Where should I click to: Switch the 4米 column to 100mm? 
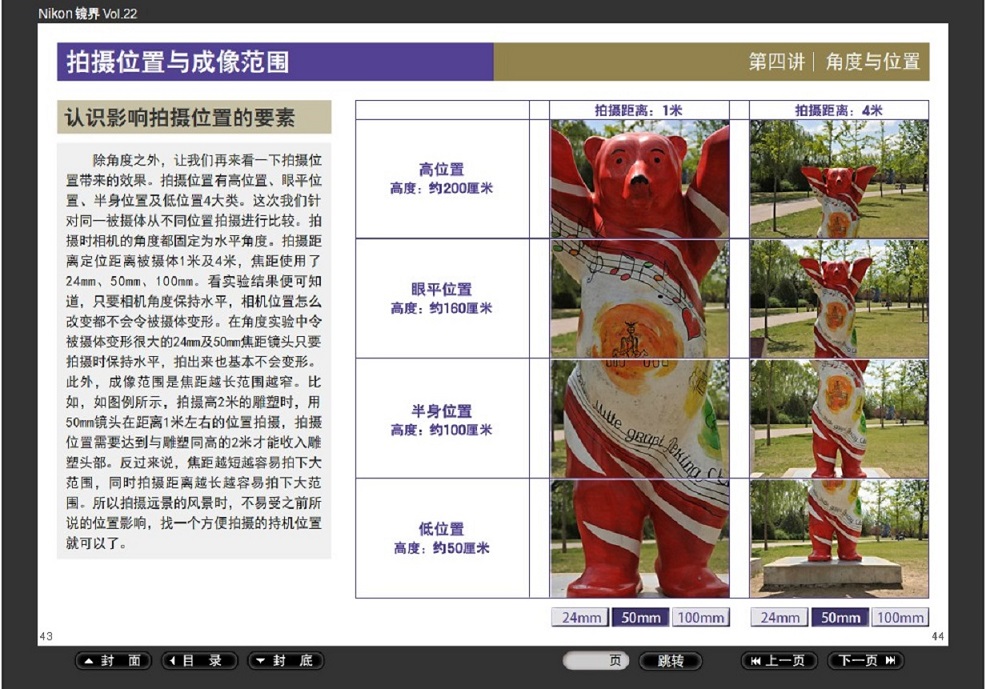pos(900,617)
